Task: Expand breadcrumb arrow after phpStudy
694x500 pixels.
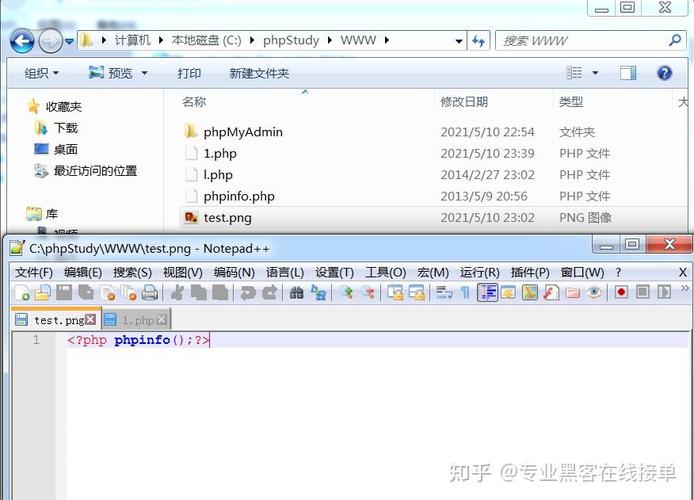Action: (x=330, y=41)
